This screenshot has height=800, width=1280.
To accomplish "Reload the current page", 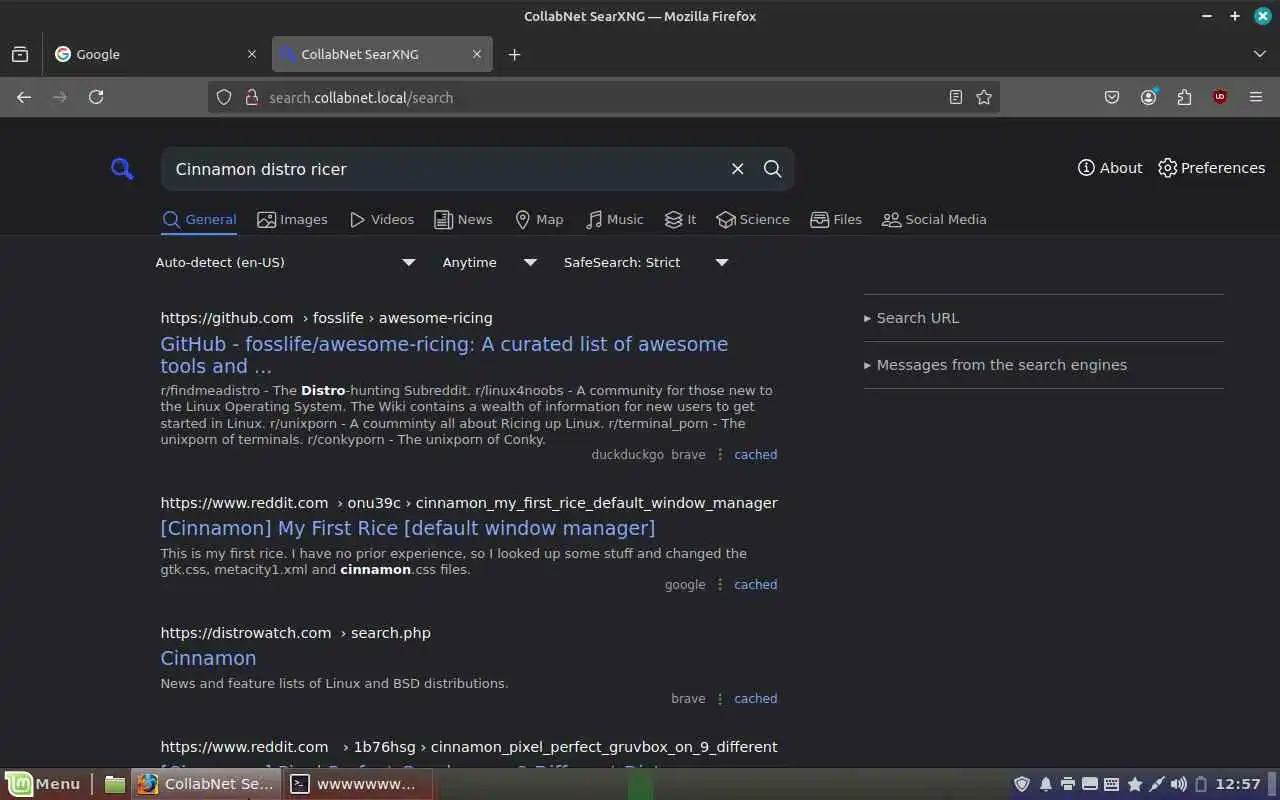I will click(96, 97).
